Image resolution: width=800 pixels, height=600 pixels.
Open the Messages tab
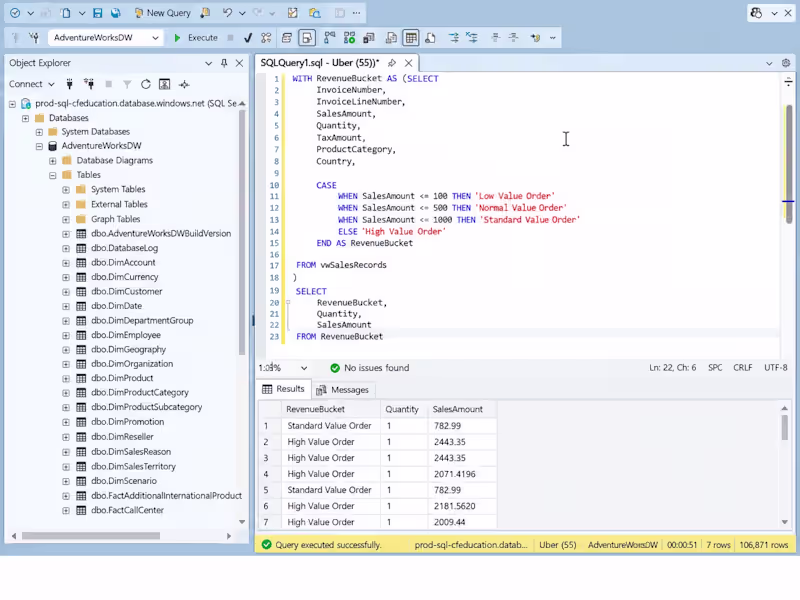[342, 390]
